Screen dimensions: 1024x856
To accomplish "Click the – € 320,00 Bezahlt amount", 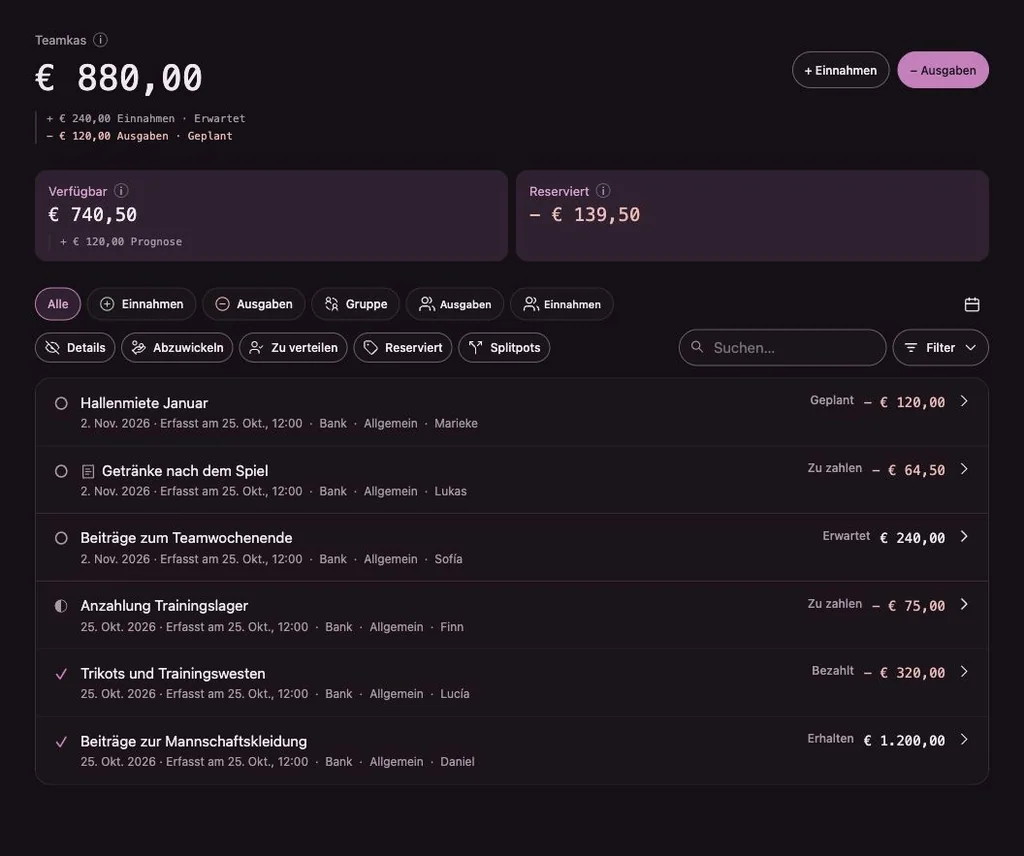I will pos(904,673).
